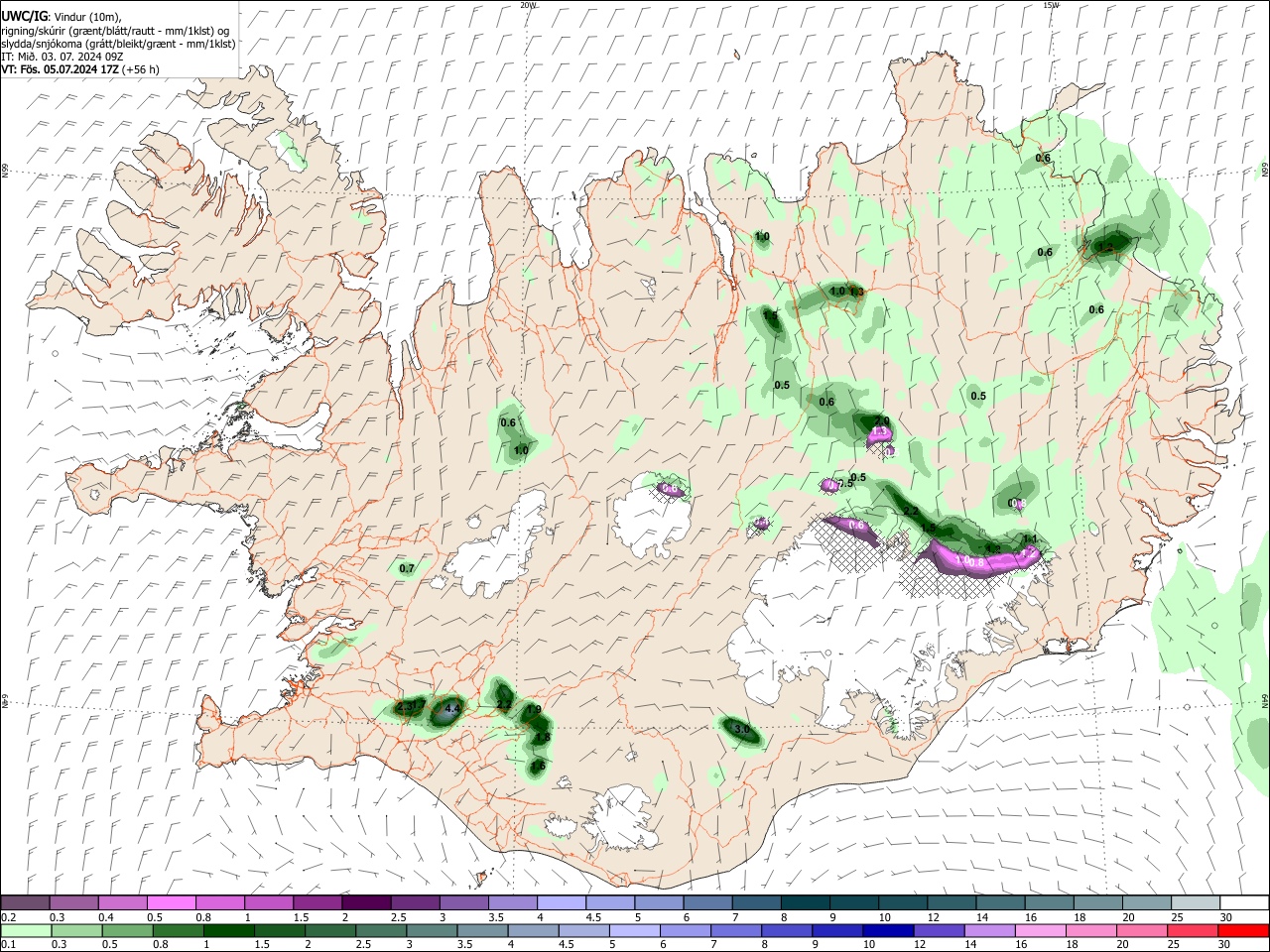Pick the darkest purple 2–2.5 snow scale swatch
The image size is (1270, 952).
pos(365,902)
